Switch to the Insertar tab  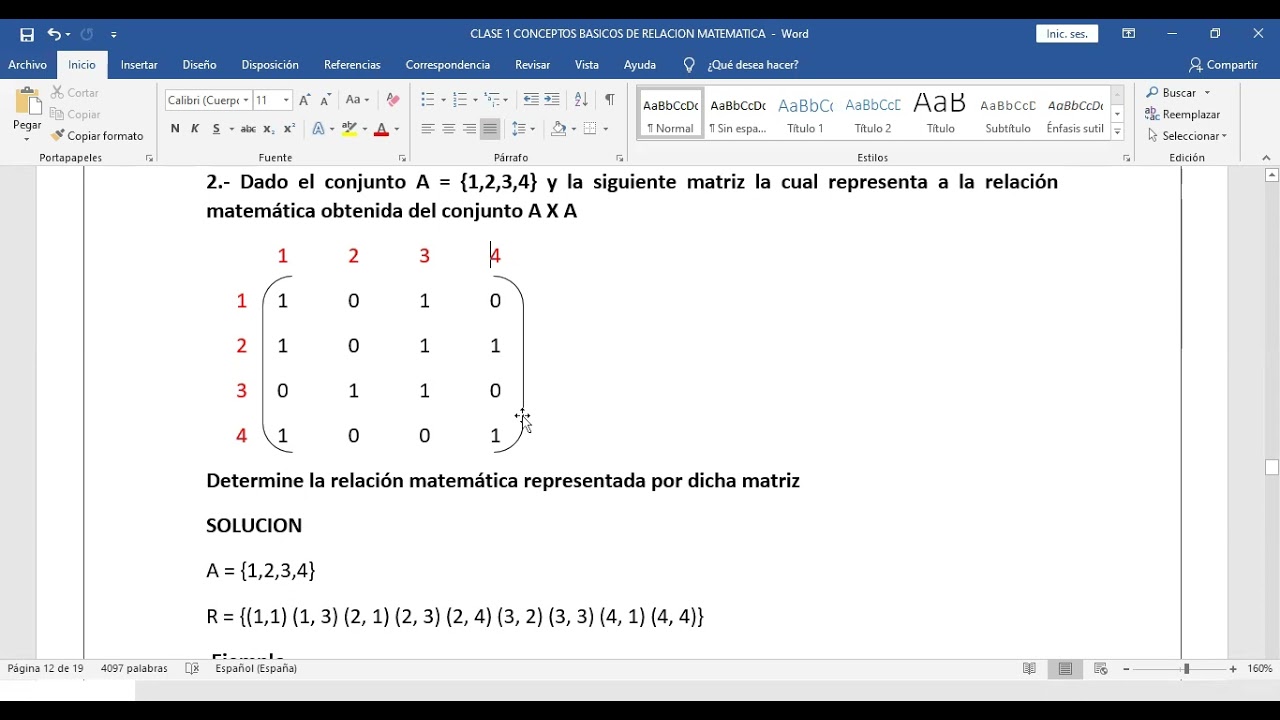139,65
